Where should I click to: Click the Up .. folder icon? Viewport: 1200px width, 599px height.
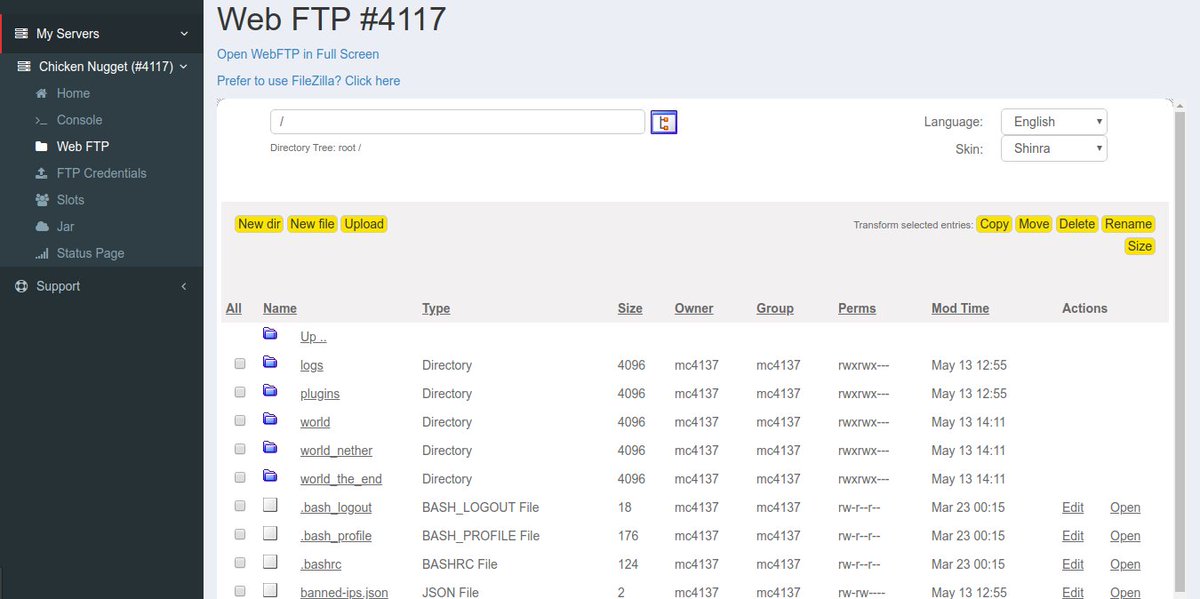point(270,334)
